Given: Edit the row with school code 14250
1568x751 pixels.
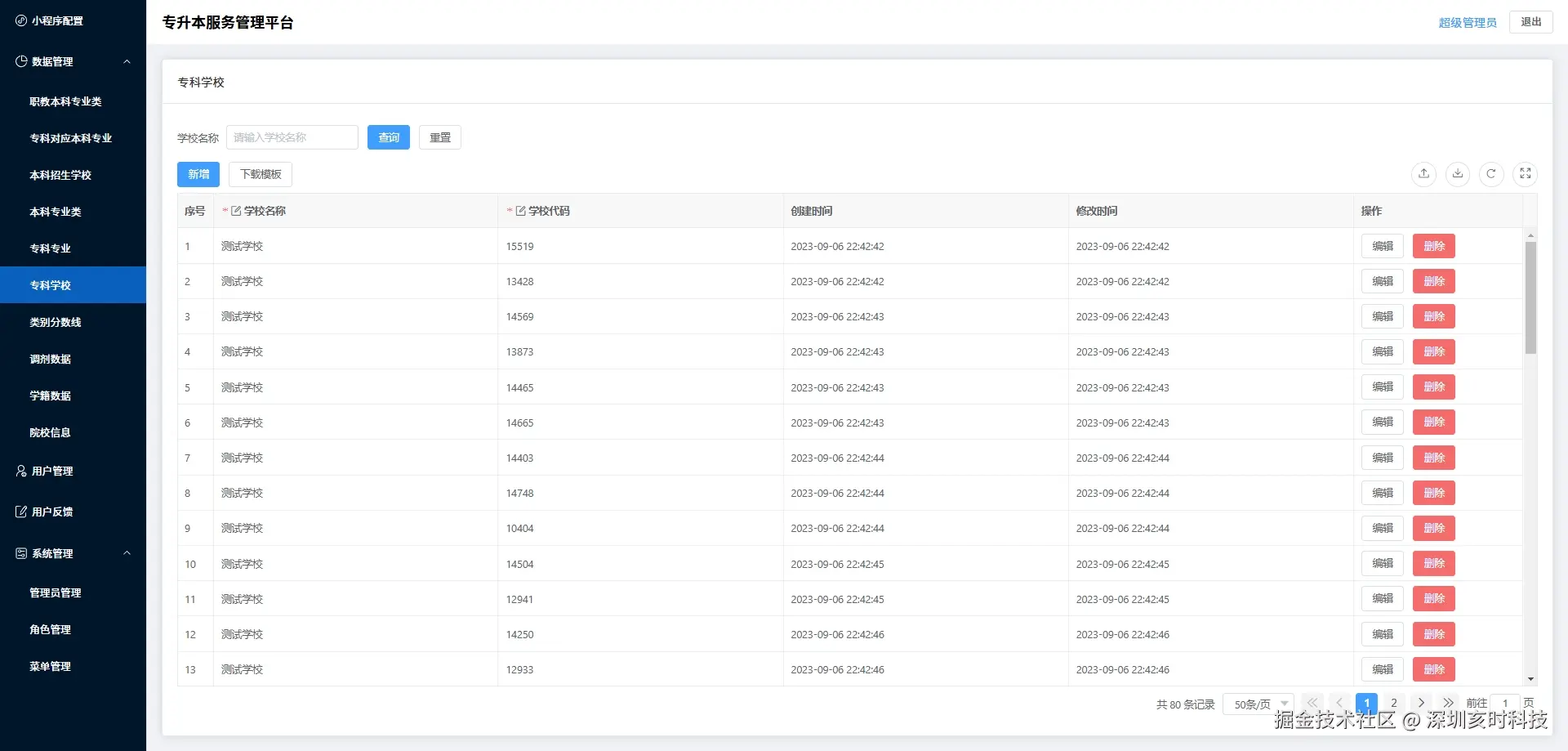Looking at the screenshot, I should click(1383, 634).
